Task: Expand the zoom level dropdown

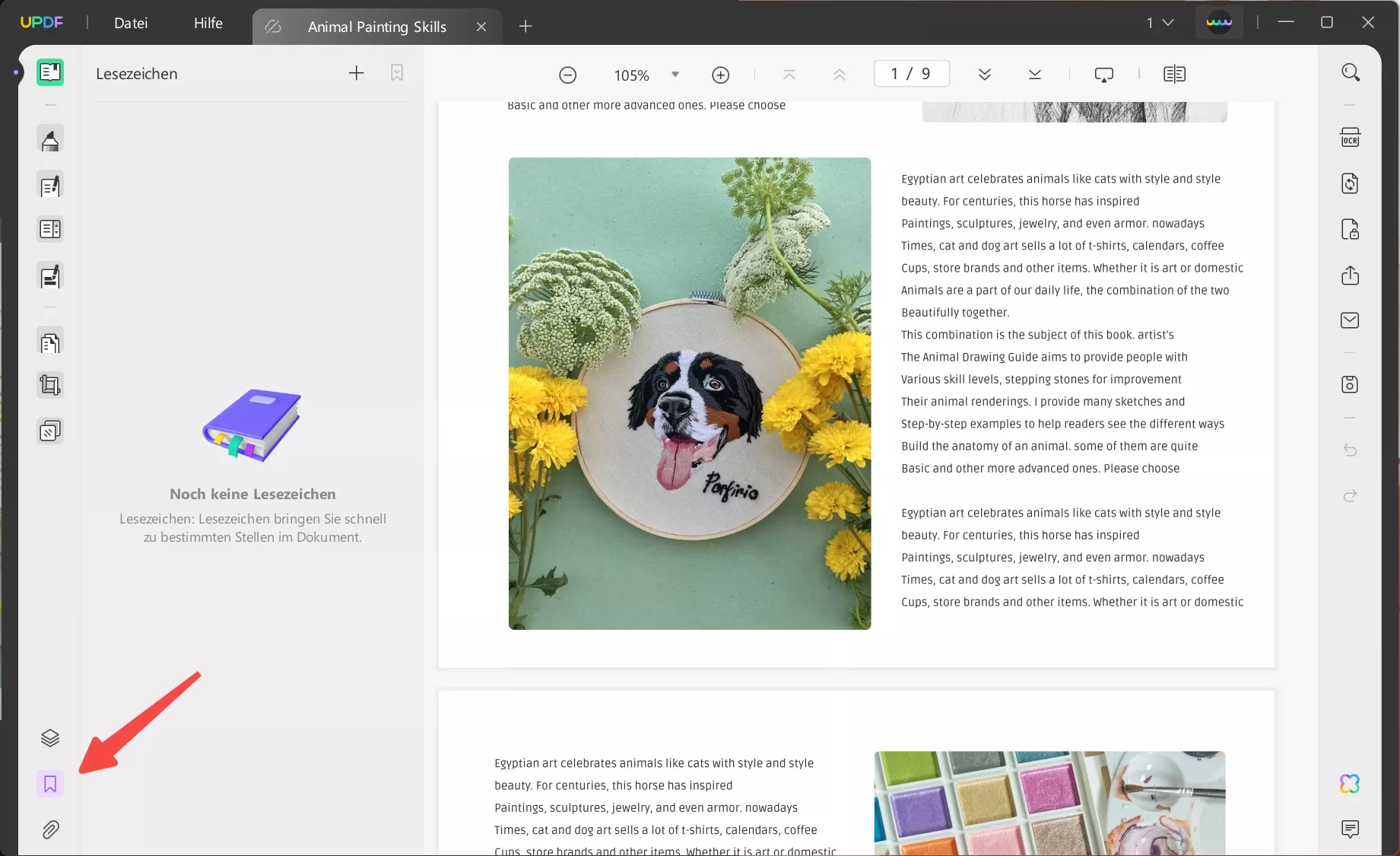Action: (x=675, y=75)
